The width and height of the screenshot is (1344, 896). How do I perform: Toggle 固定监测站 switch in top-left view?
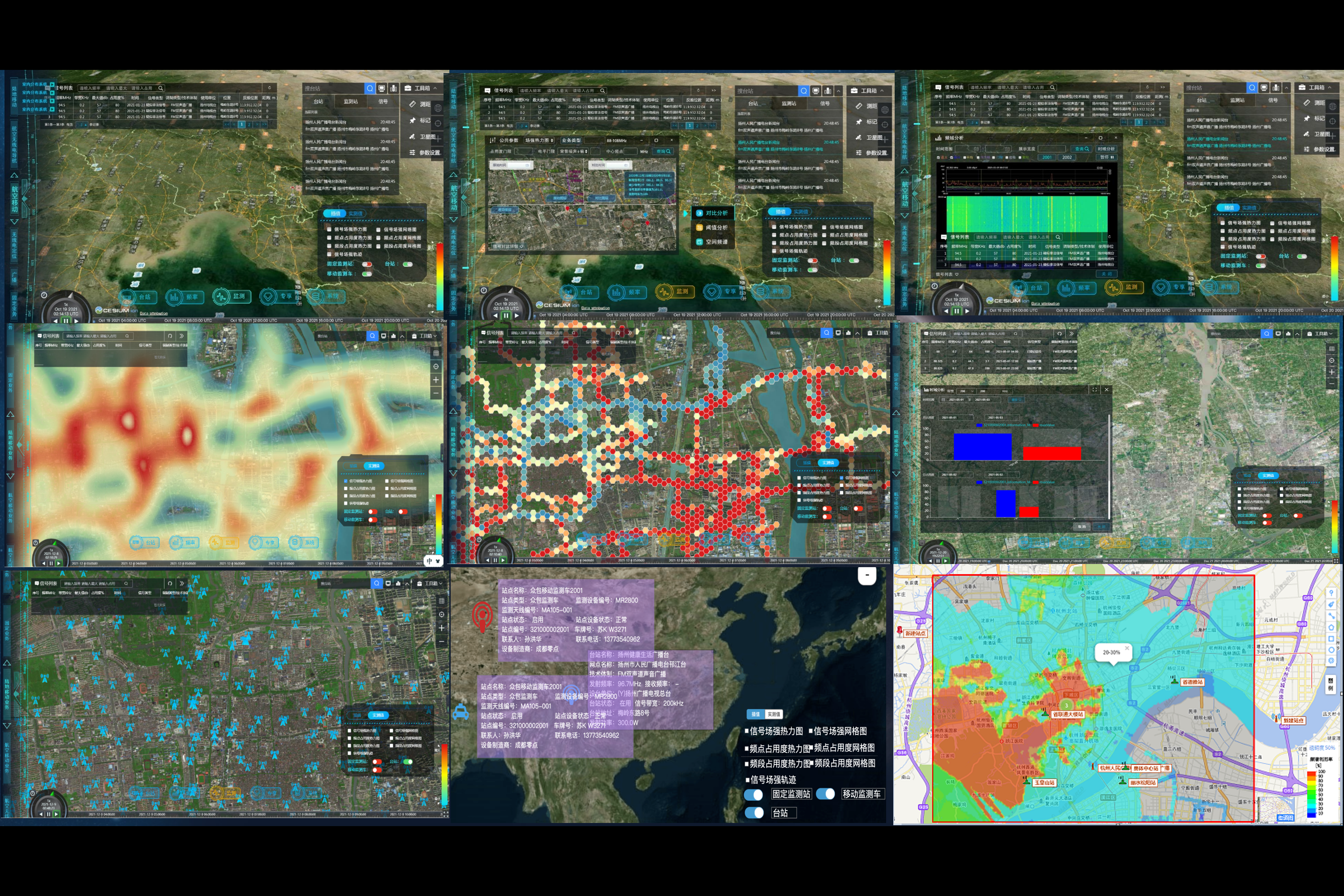367,264
